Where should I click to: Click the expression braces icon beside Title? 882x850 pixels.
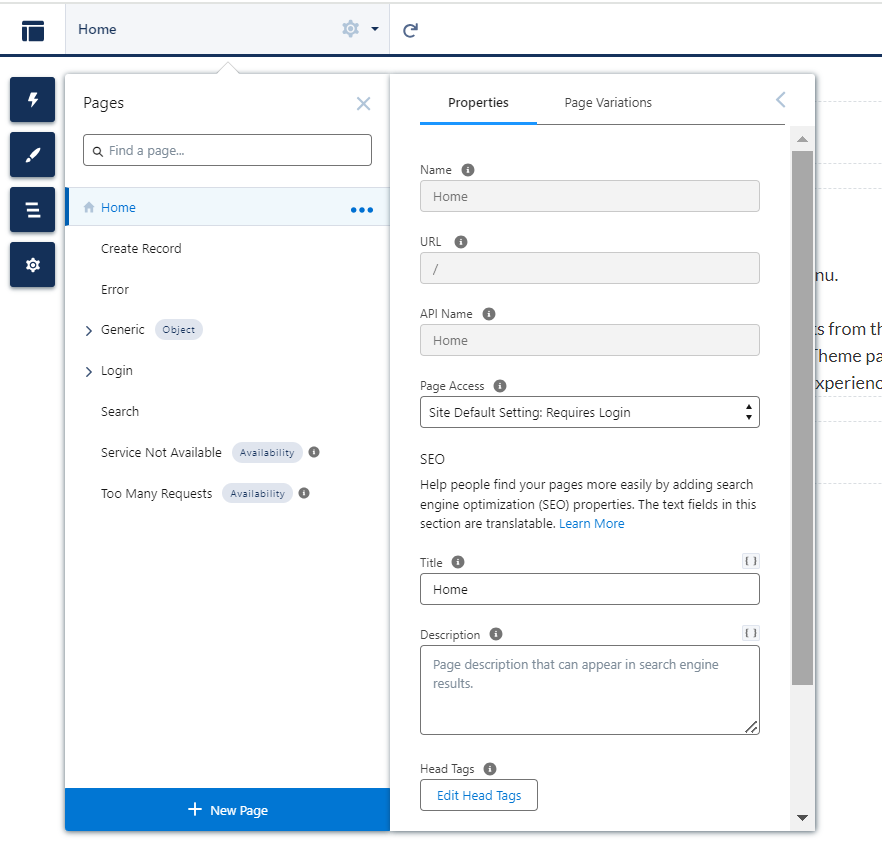point(750,562)
